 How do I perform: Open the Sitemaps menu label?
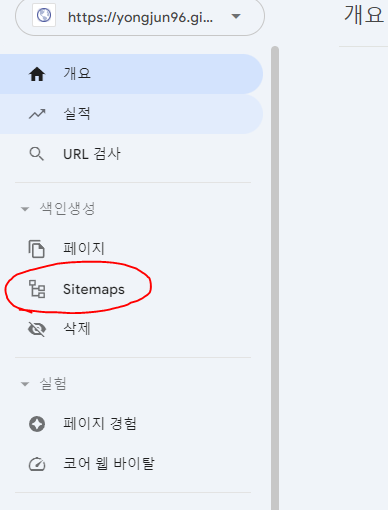click(x=94, y=289)
